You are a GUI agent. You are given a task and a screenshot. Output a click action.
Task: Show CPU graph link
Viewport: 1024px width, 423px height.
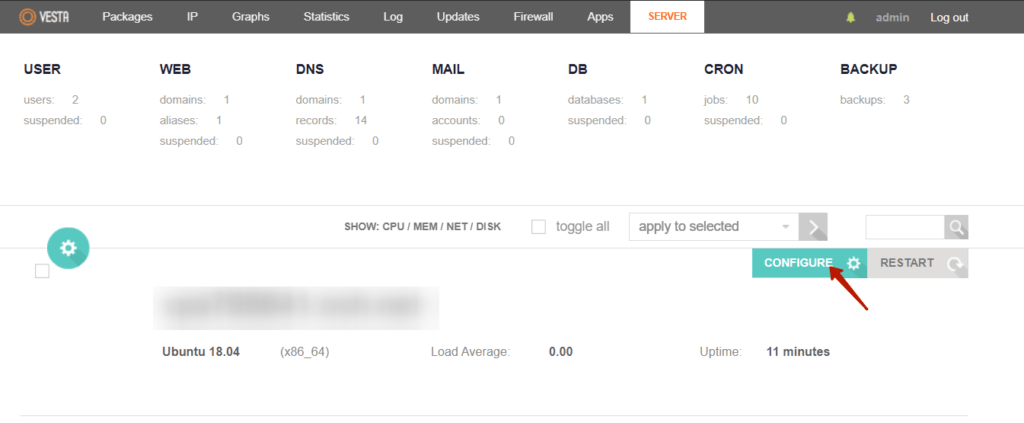click(x=395, y=227)
